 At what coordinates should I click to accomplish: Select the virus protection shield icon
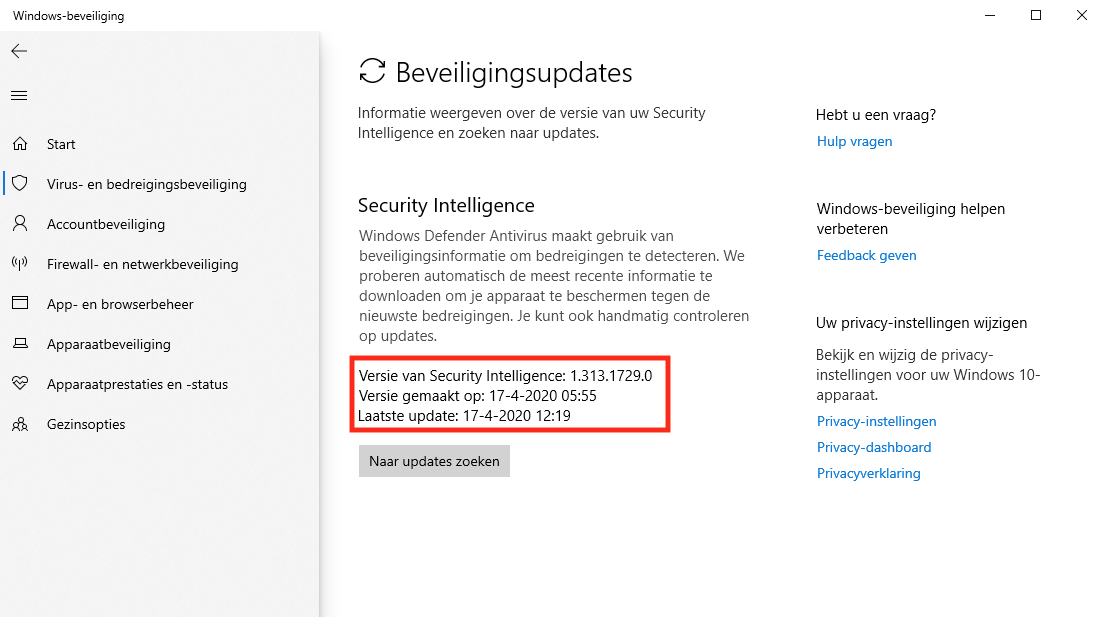click(x=19, y=184)
